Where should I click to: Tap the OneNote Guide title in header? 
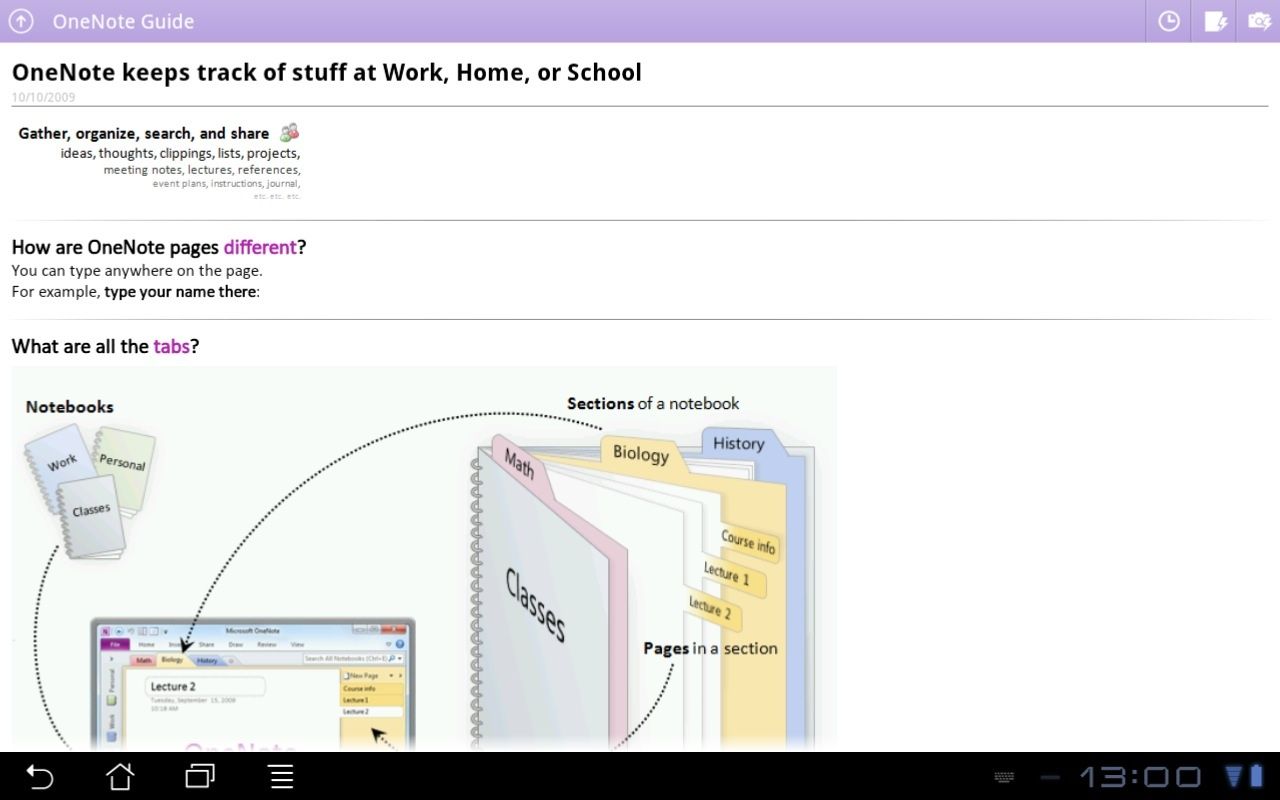pos(123,21)
